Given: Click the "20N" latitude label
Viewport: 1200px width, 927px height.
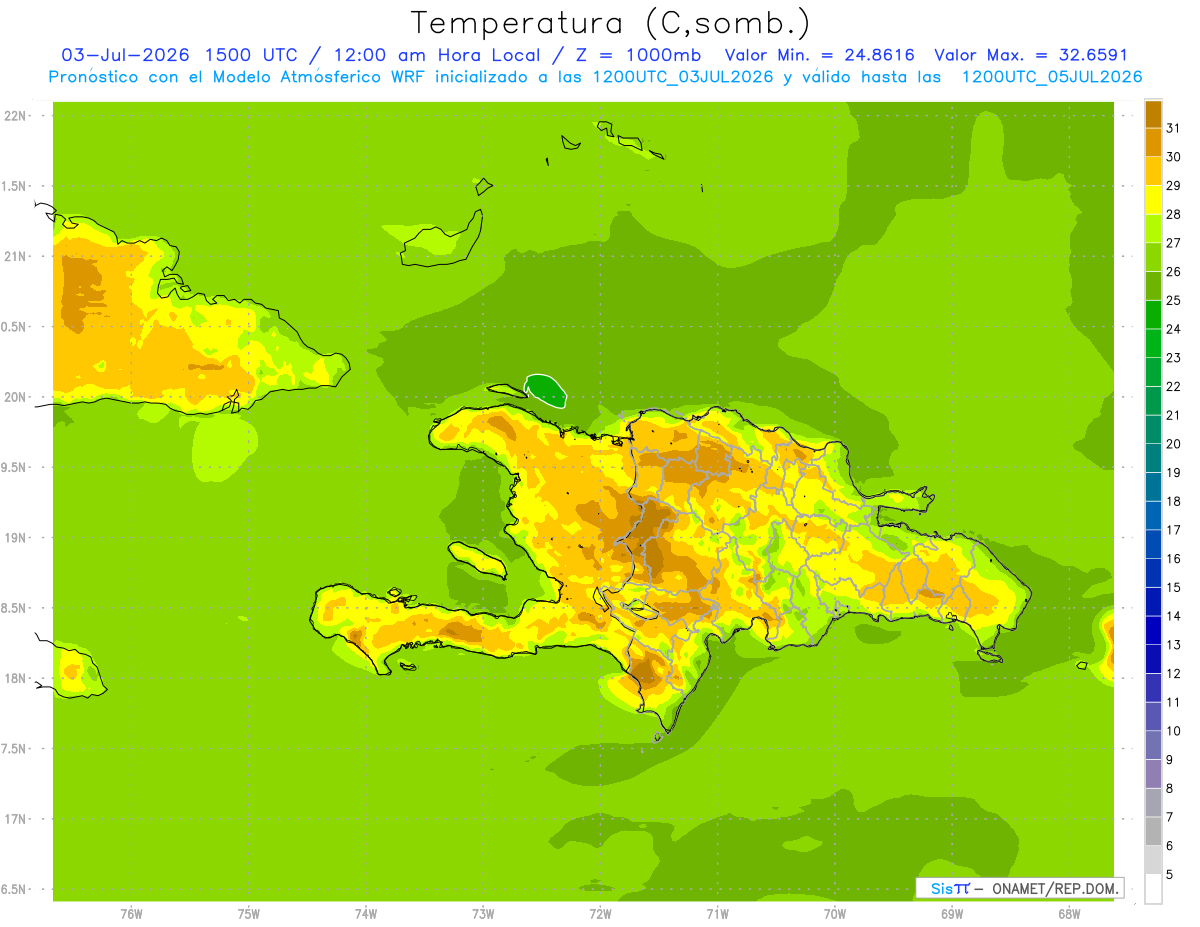Looking at the screenshot, I should 15,397.
